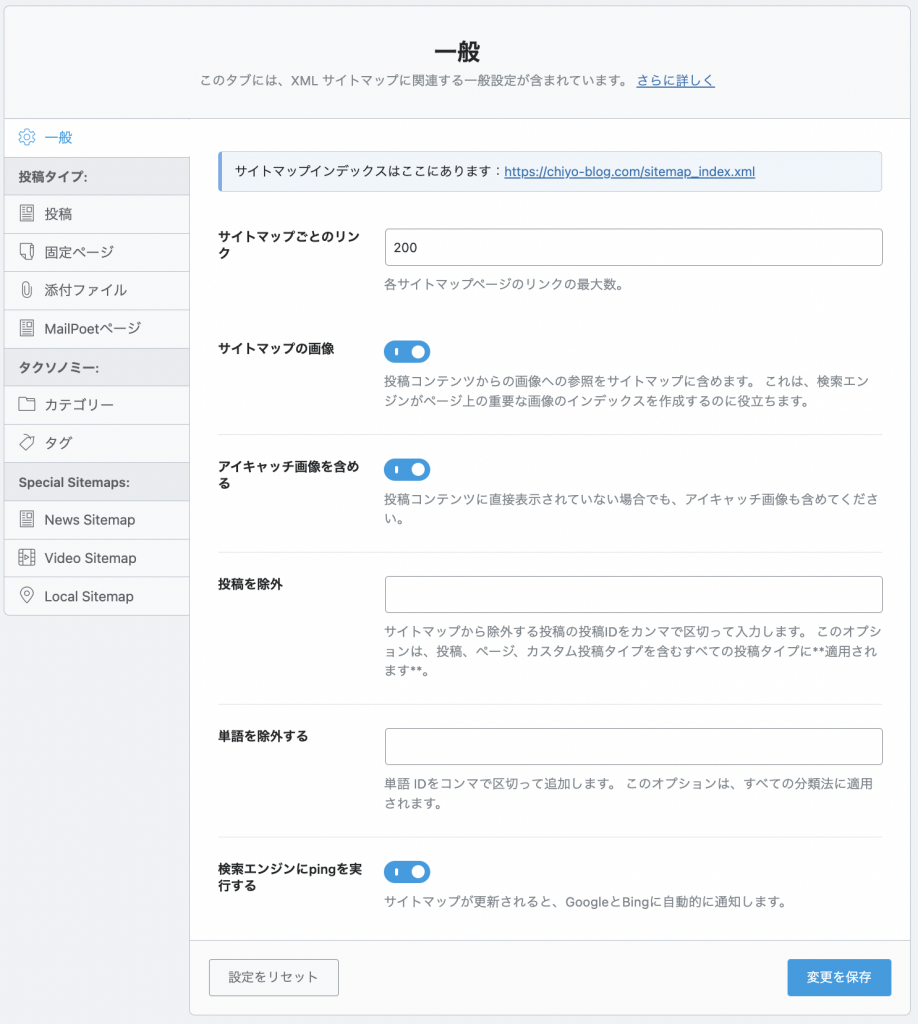Open the sitemap_index.xml URL link

(x=629, y=172)
